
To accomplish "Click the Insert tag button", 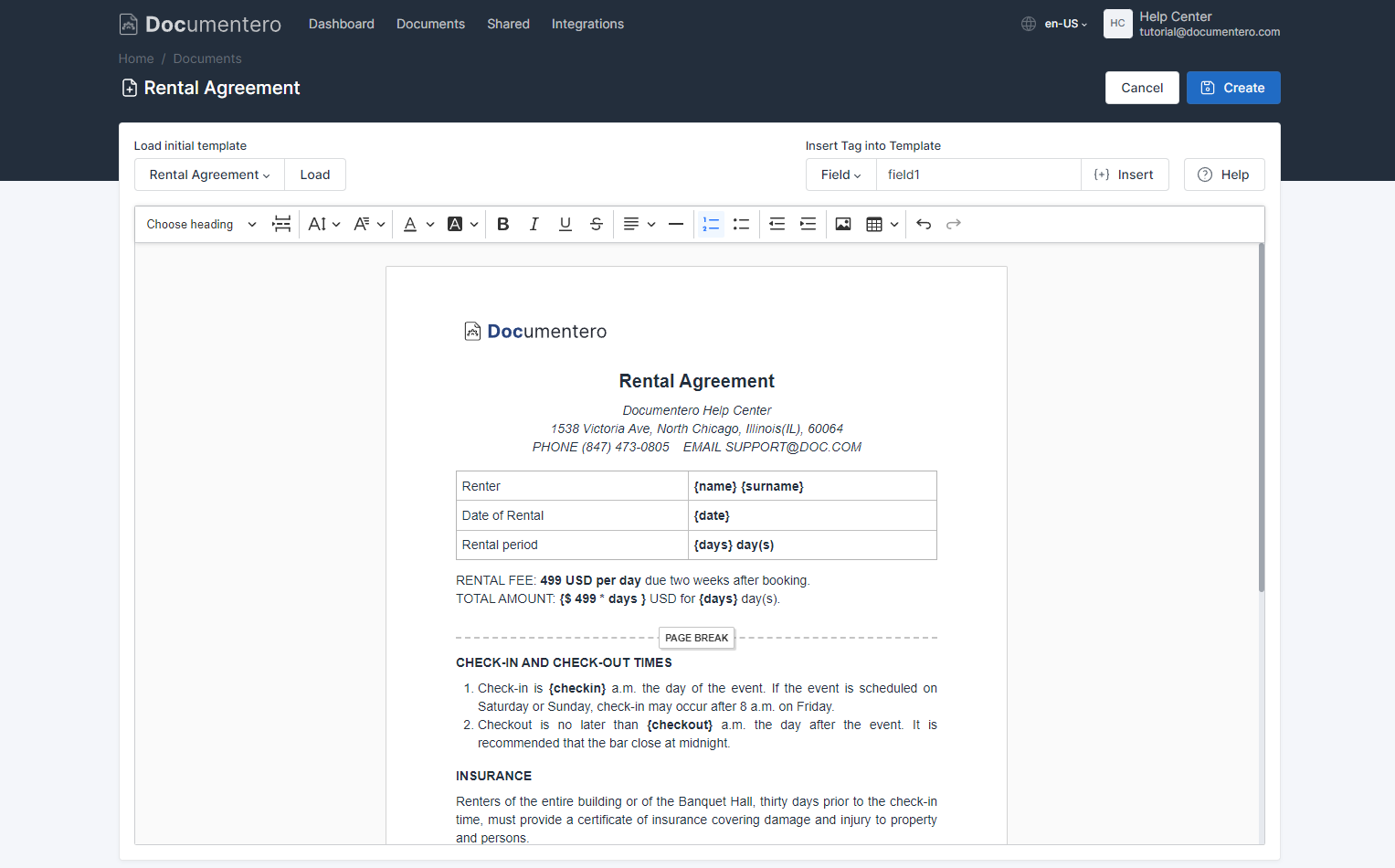I will click(1125, 175).
